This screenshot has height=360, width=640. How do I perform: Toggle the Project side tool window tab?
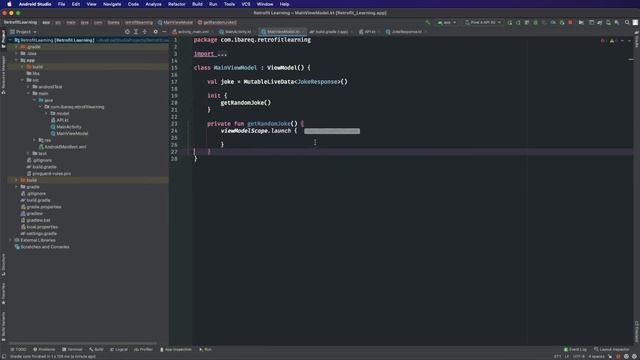coord(3,39)
